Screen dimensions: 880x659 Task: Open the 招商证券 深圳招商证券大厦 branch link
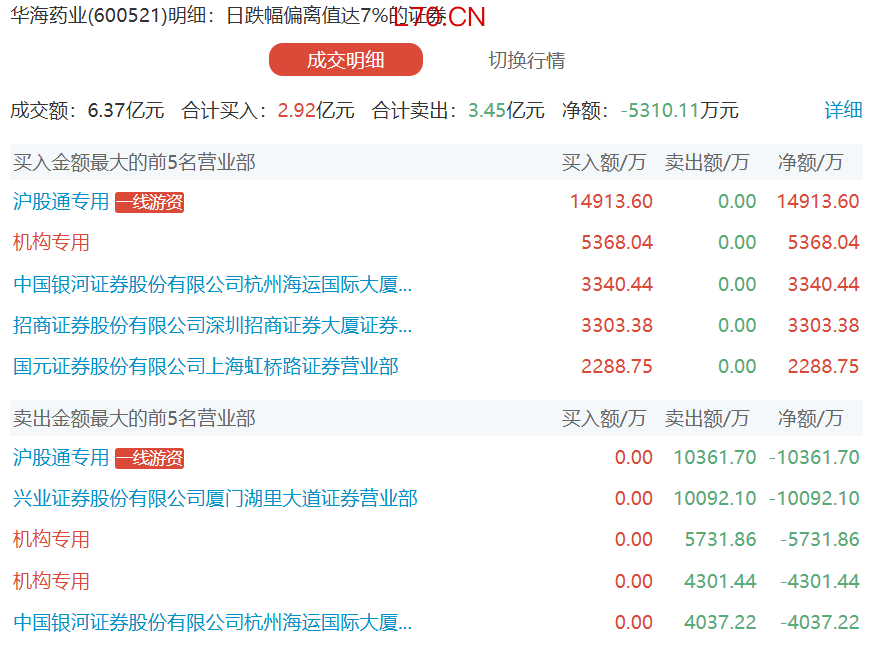click(212, 326)
